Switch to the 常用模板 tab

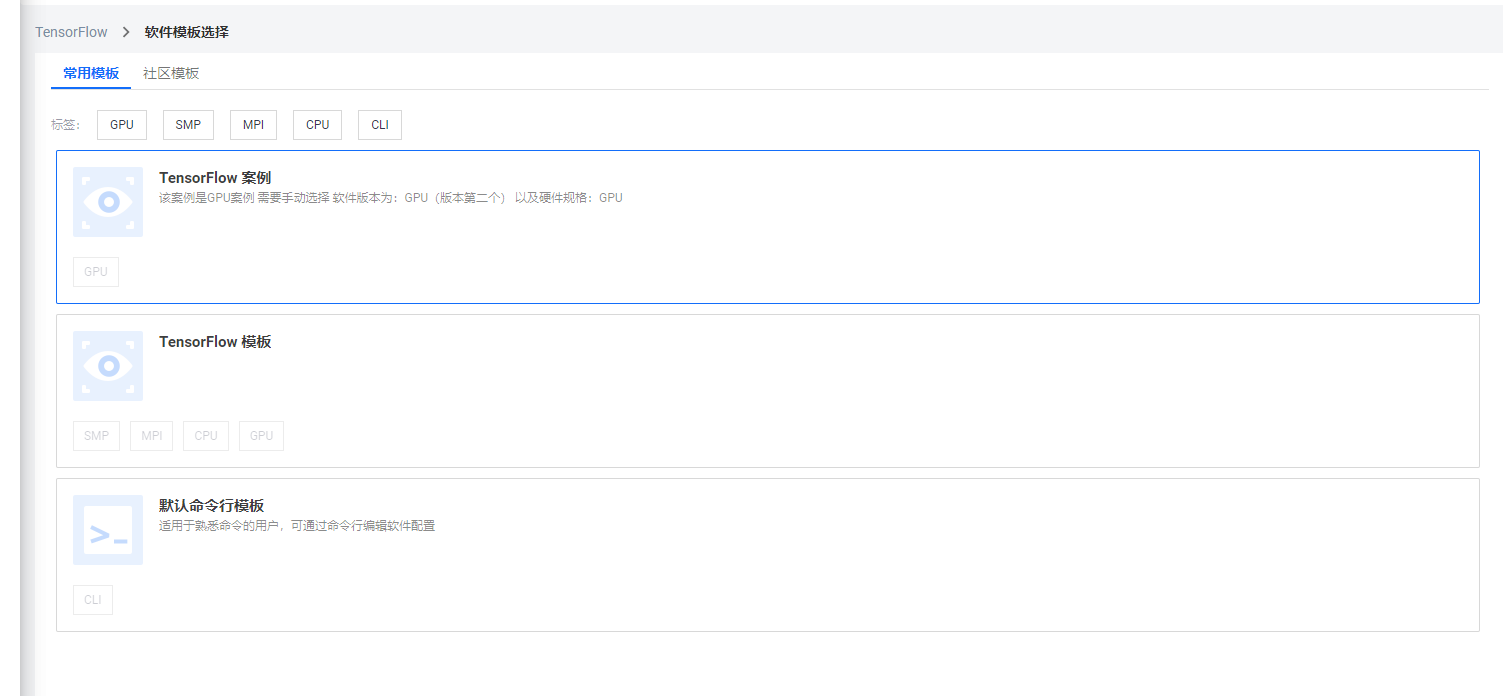pyautogui.click(x=91, y=73)
